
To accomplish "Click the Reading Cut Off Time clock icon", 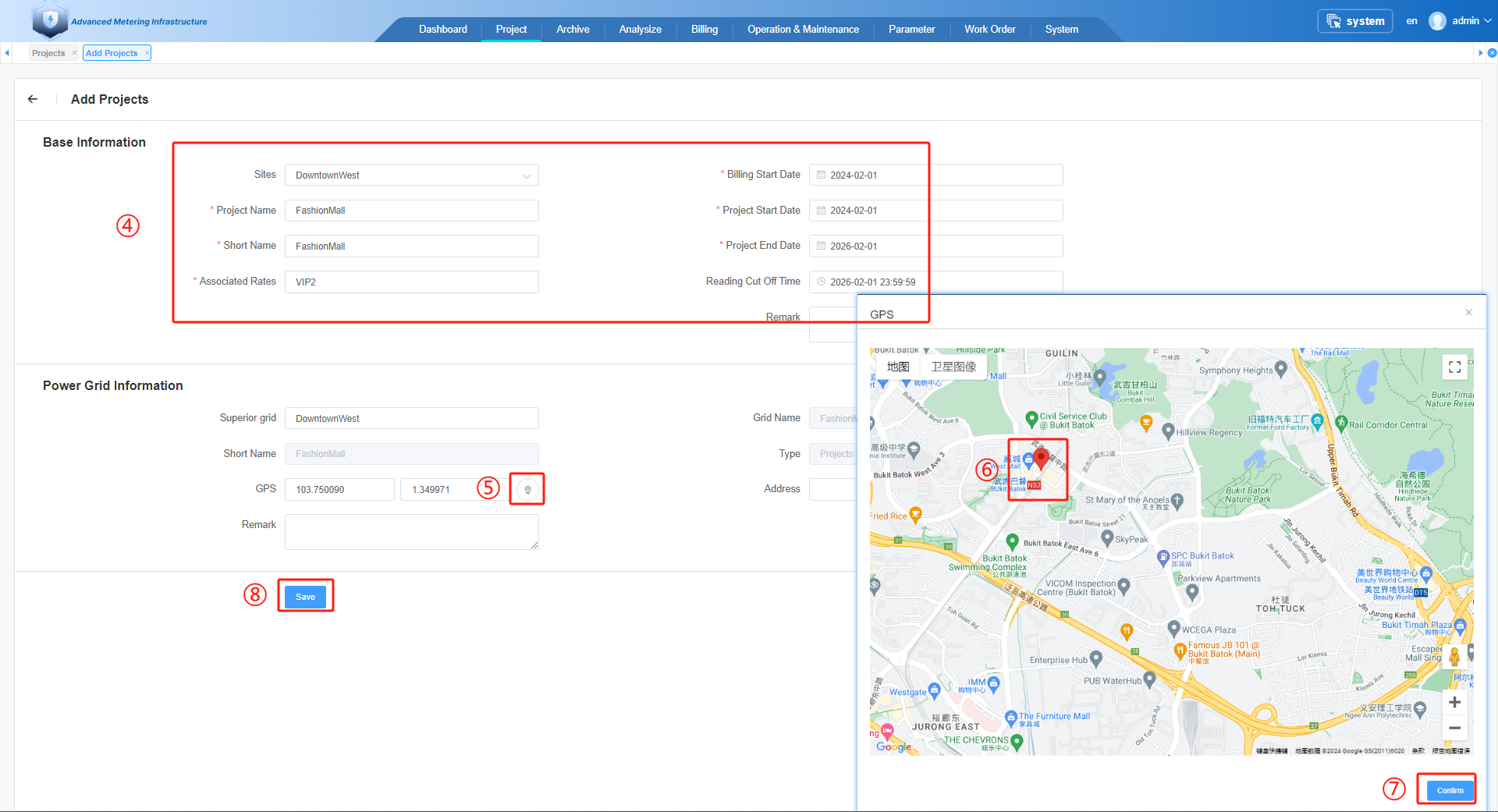I will tap(821, 282).
